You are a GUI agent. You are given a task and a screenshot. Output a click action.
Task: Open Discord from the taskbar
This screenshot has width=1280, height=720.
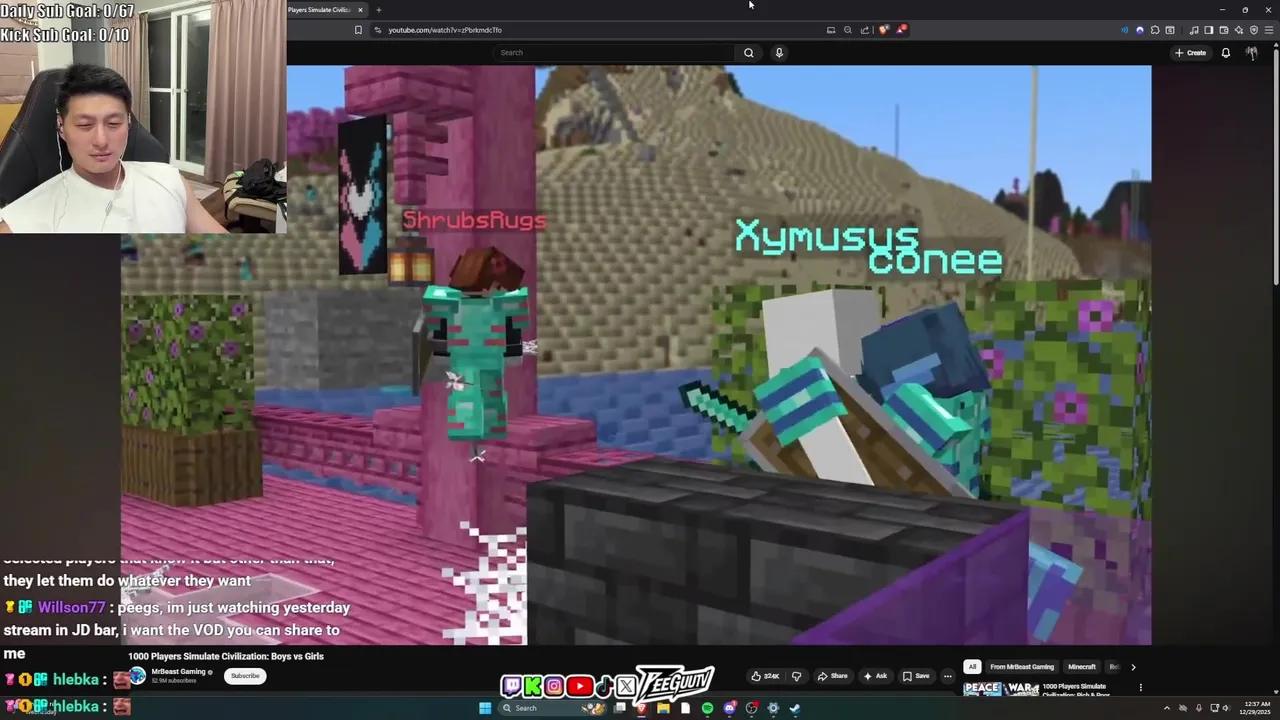coord(730,708)
